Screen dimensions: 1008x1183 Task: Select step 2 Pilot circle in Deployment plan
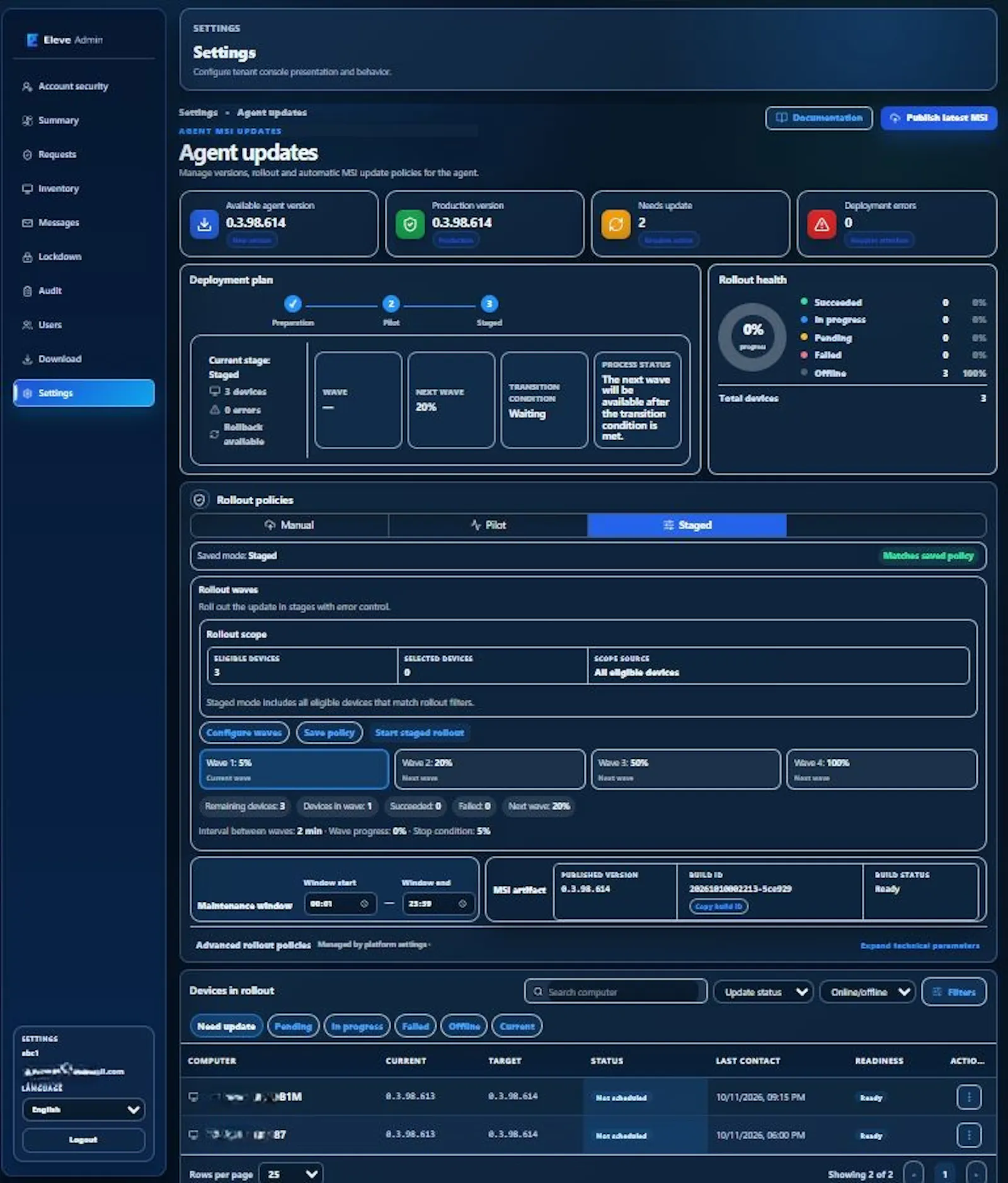pyautogui.click(x=391, y=304)
